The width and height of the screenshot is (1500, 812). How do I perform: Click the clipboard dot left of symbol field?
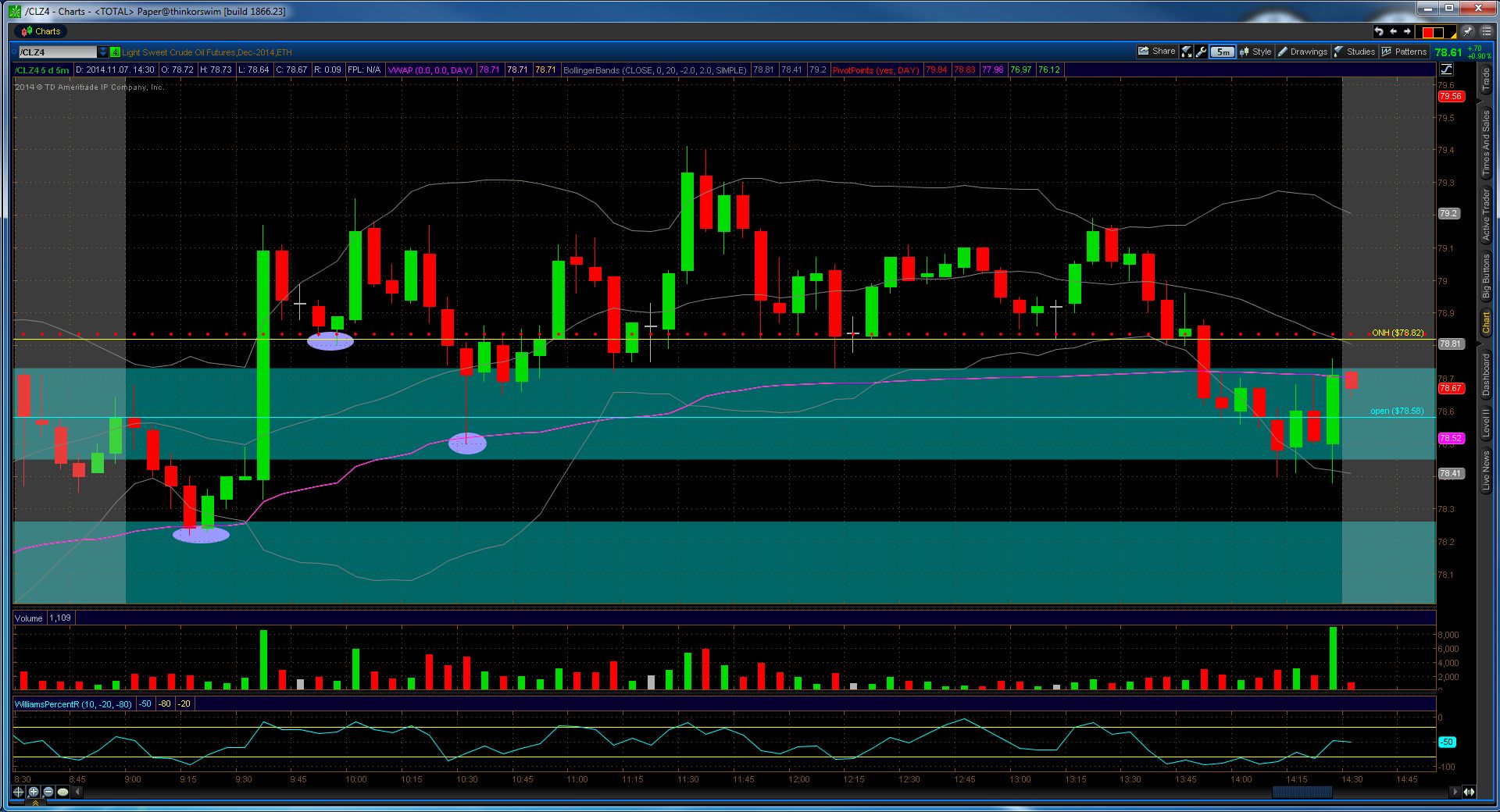(14, 52)
